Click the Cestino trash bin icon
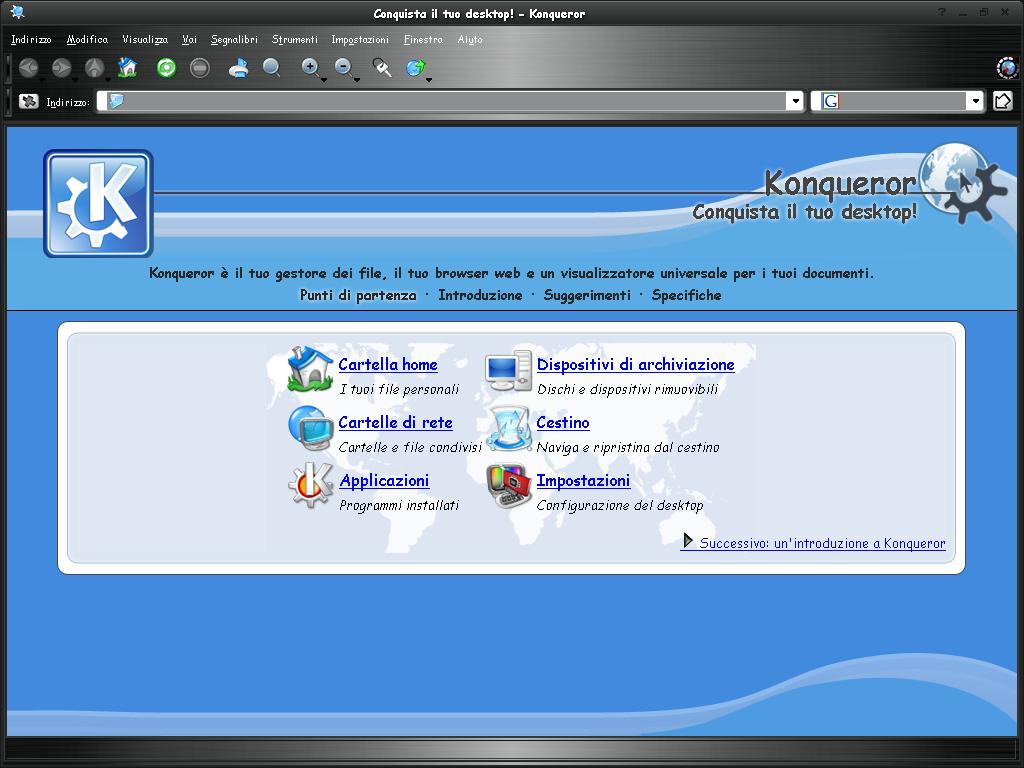 tap(509, 428)
